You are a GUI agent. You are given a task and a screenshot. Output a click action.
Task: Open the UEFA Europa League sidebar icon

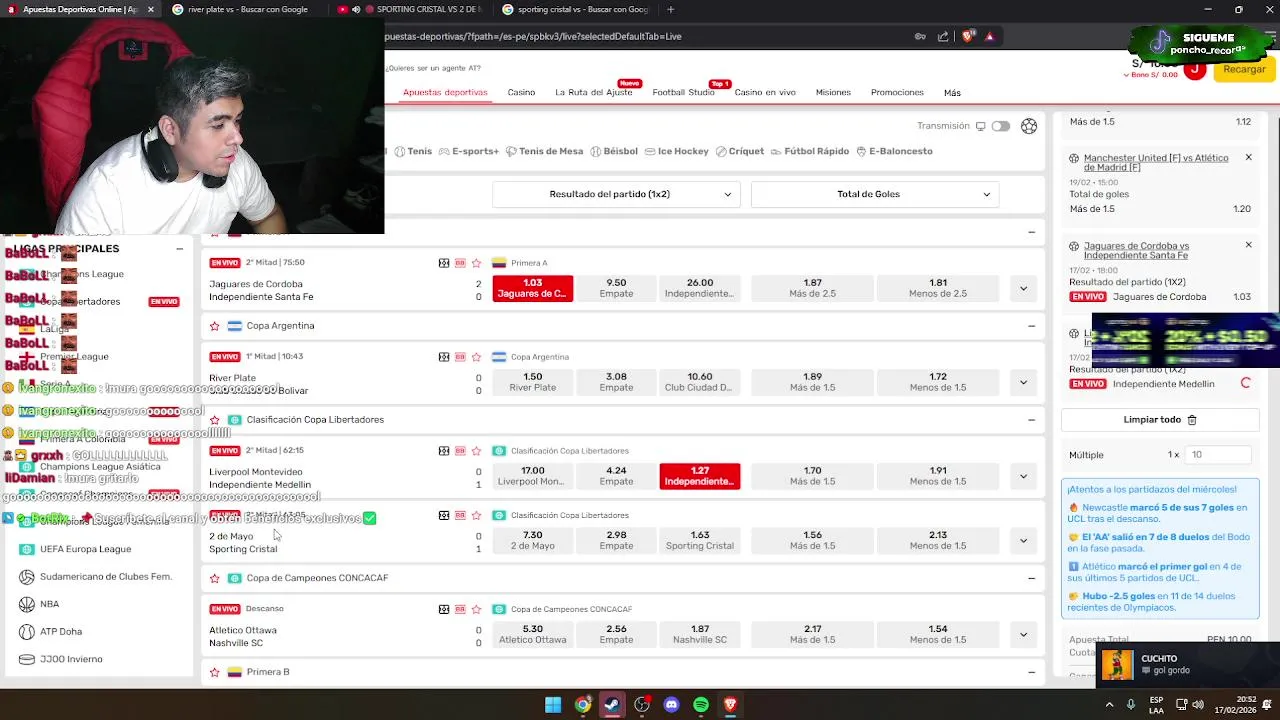(27, 549)
